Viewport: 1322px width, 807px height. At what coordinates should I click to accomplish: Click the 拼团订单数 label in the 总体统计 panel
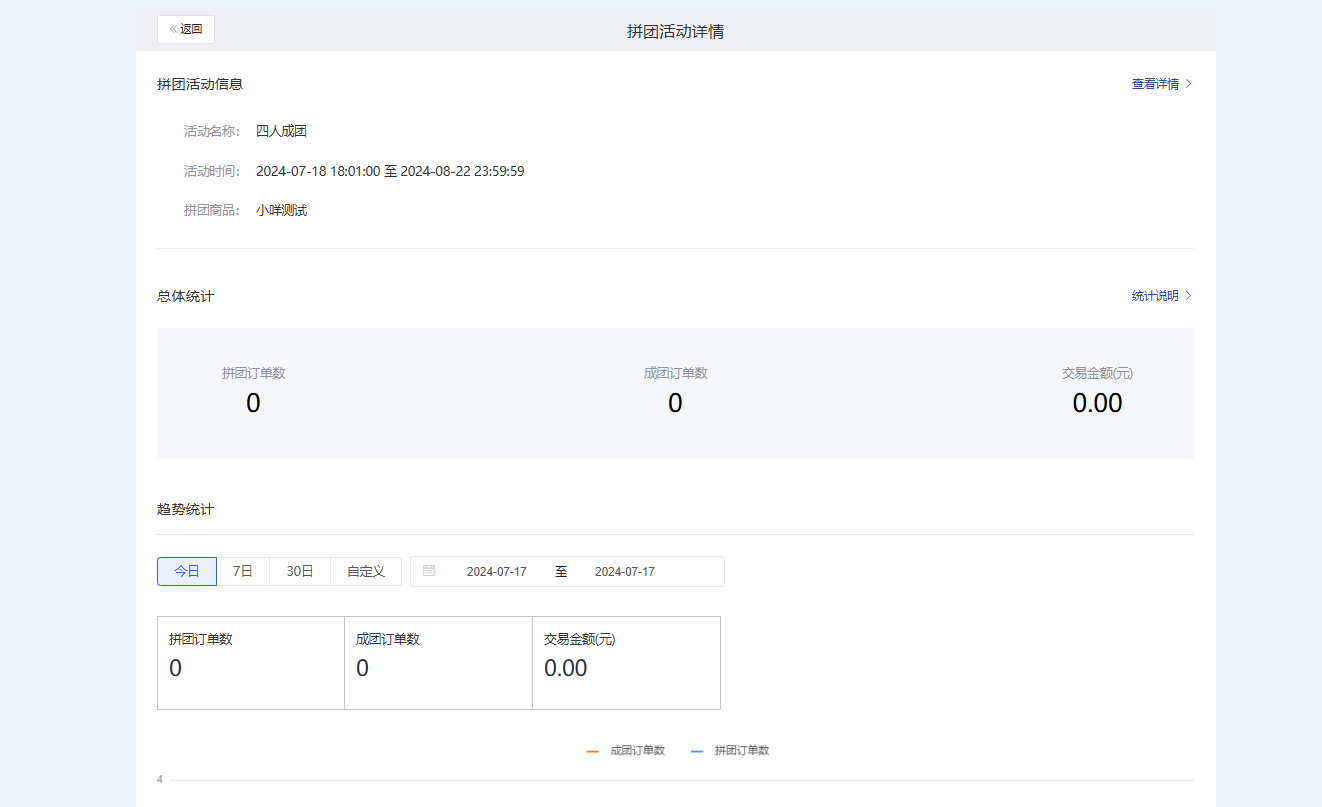click(x=254, y=373)
